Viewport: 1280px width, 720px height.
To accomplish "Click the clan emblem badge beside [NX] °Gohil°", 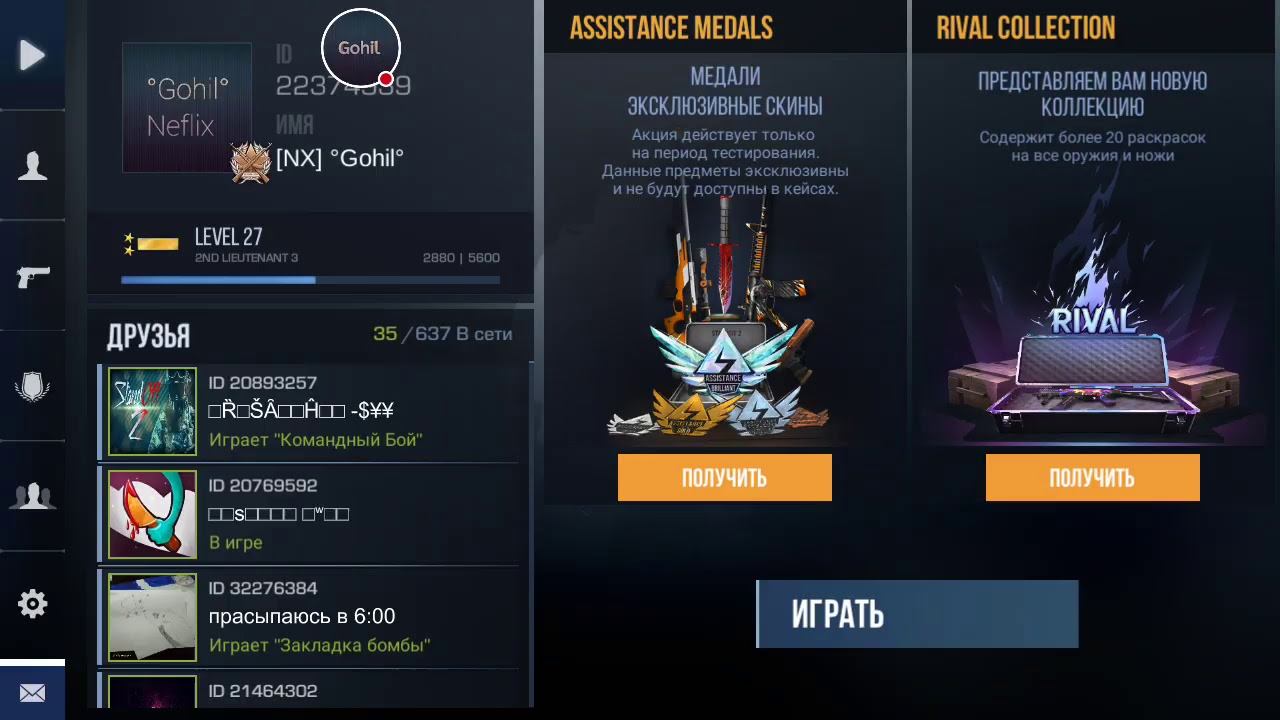I will 251,162.
